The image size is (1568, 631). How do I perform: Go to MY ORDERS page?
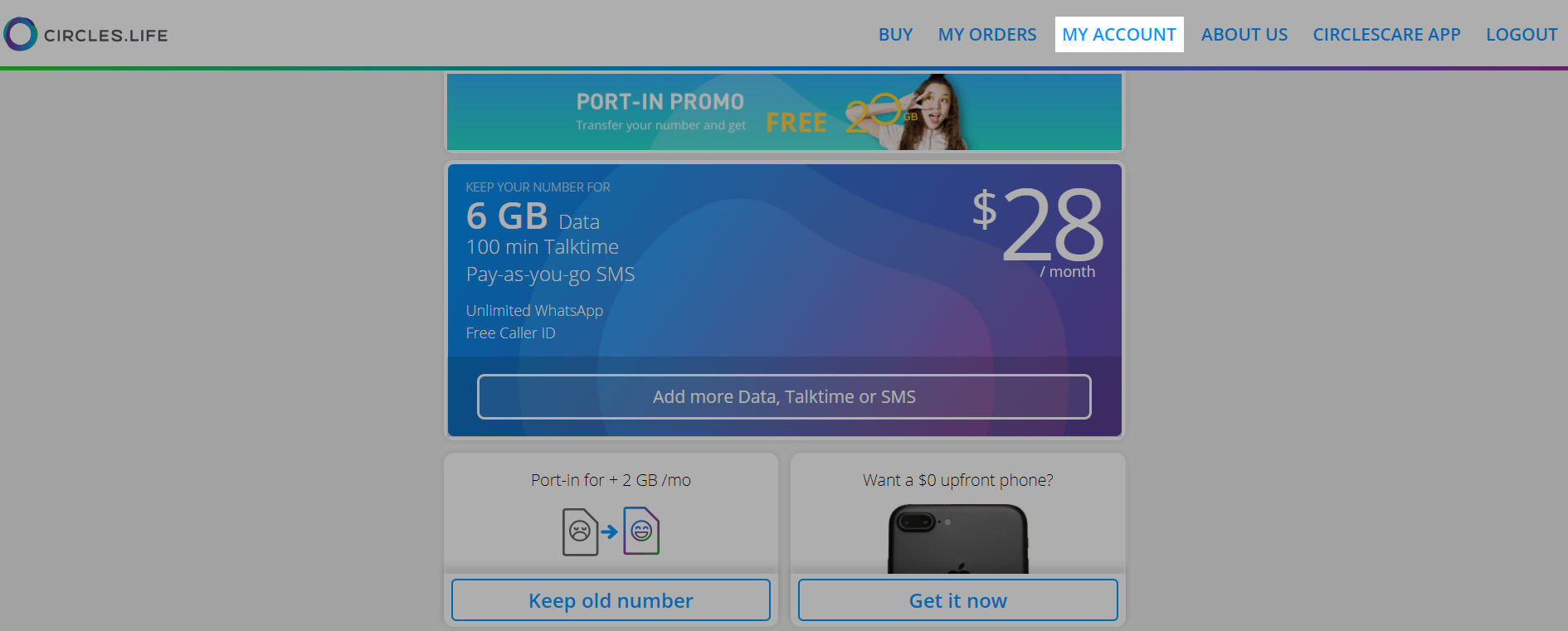tap(986, 35)
